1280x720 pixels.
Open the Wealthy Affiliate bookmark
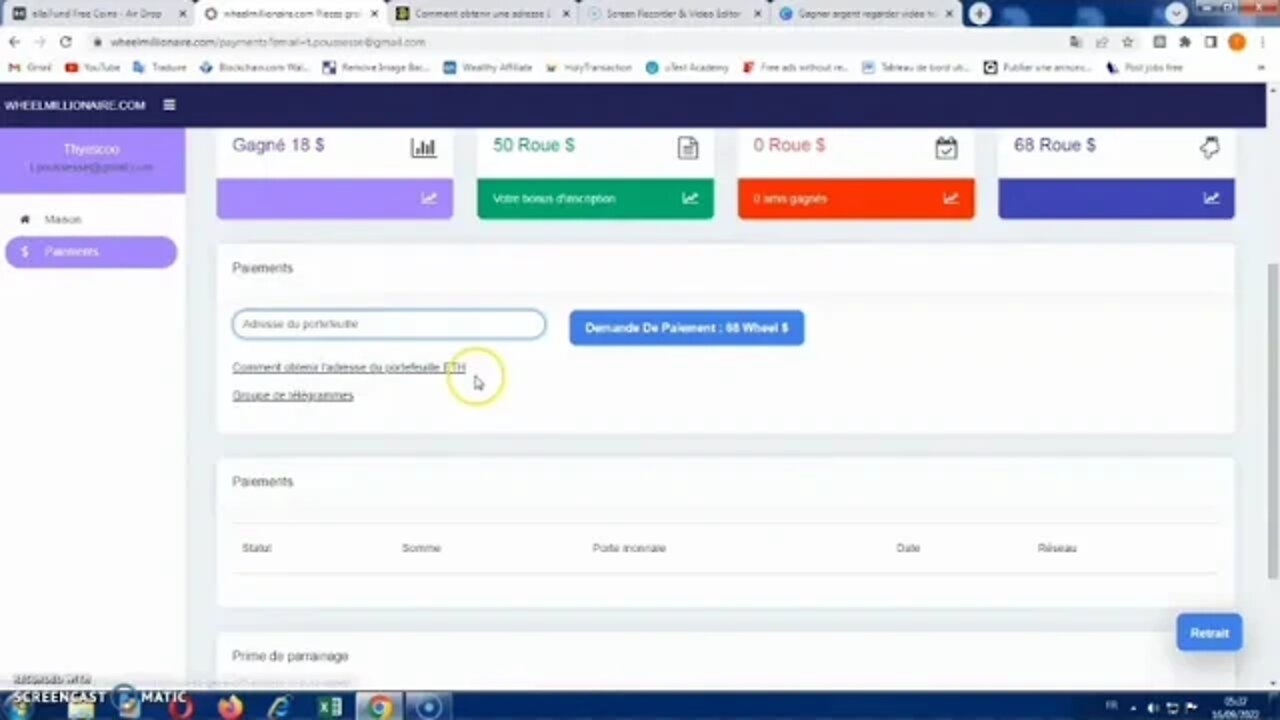(x=487, y=67)
